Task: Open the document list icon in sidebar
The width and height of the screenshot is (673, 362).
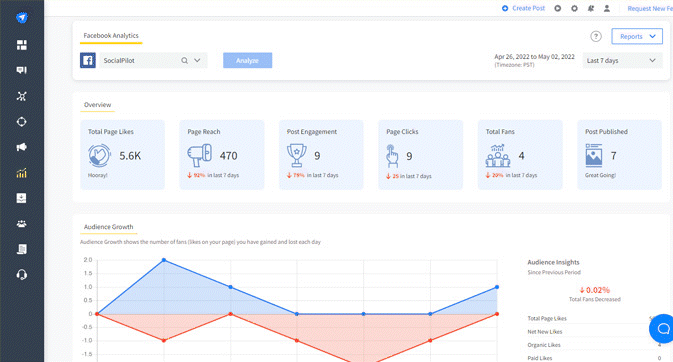Action: (x=21, y=249)
